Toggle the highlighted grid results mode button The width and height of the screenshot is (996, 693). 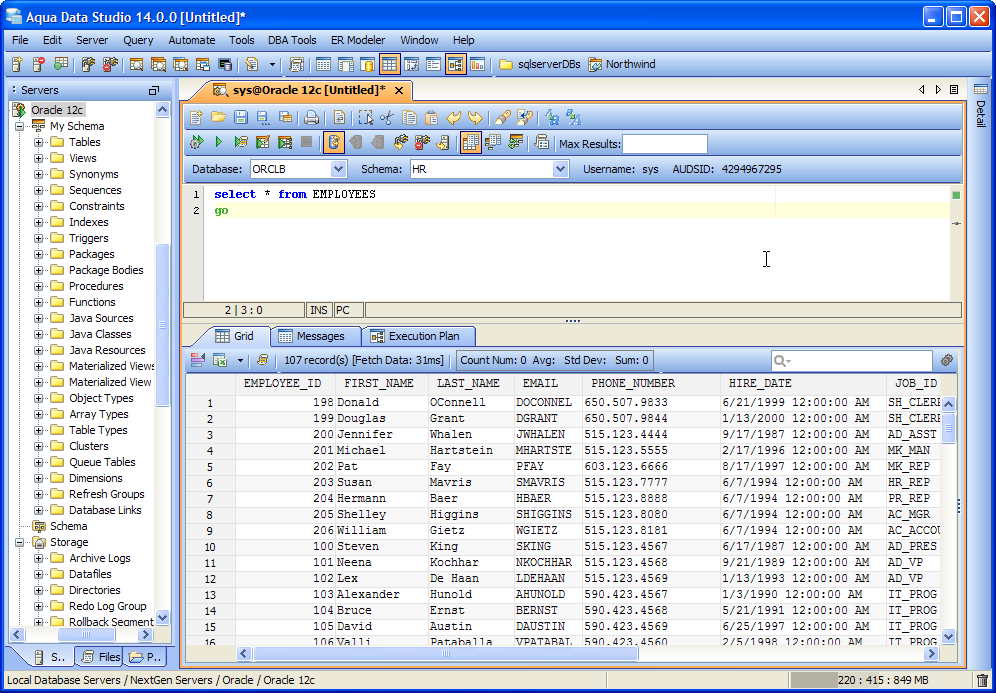(x=470, y=142)
